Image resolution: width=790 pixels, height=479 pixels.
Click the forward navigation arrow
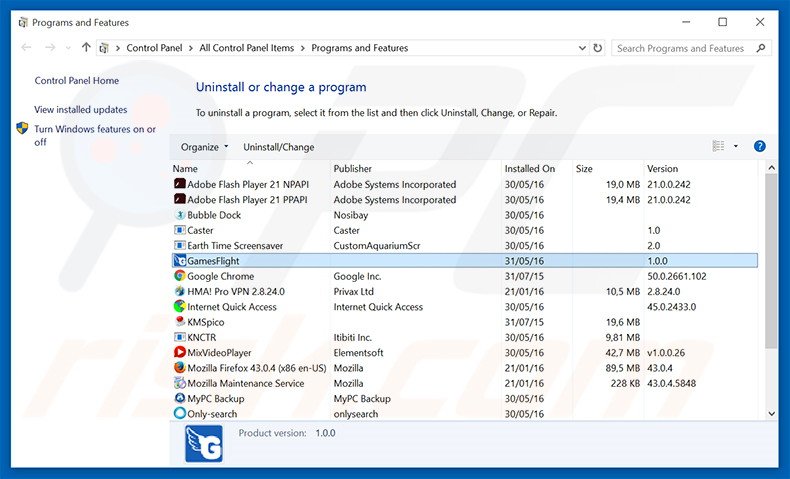pyautogui.click(x=50, y=47)
